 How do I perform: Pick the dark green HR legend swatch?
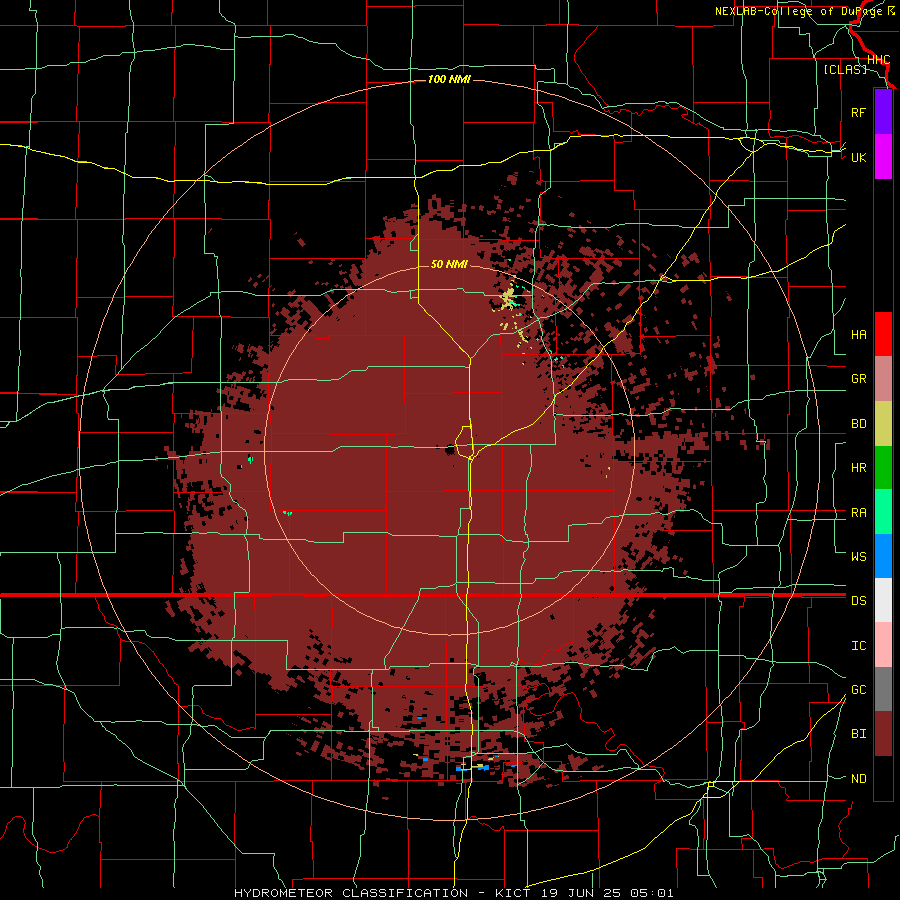click(x=883, y=468)
